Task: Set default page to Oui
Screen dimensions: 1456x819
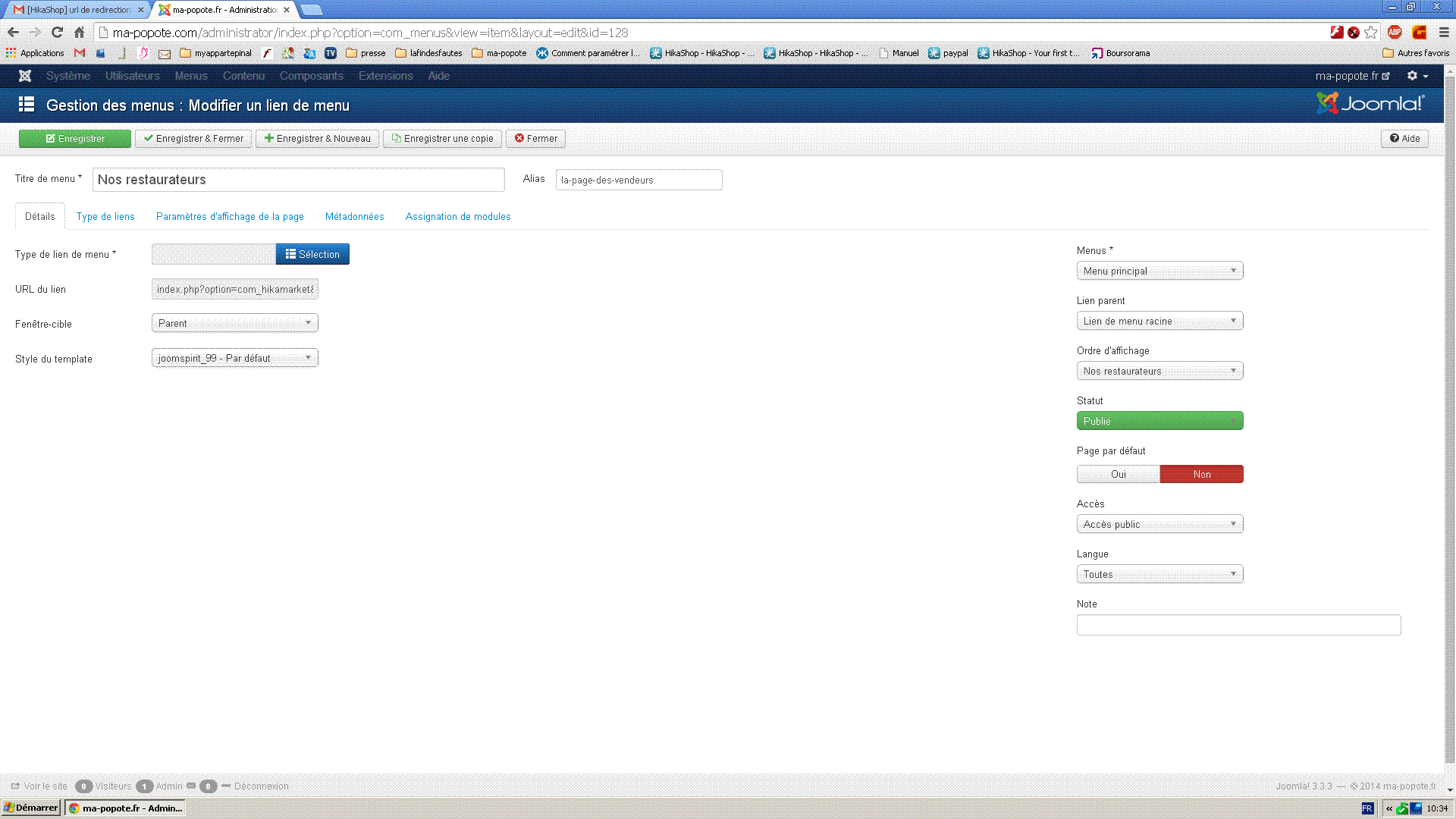Action: [x=1118, y=474]
